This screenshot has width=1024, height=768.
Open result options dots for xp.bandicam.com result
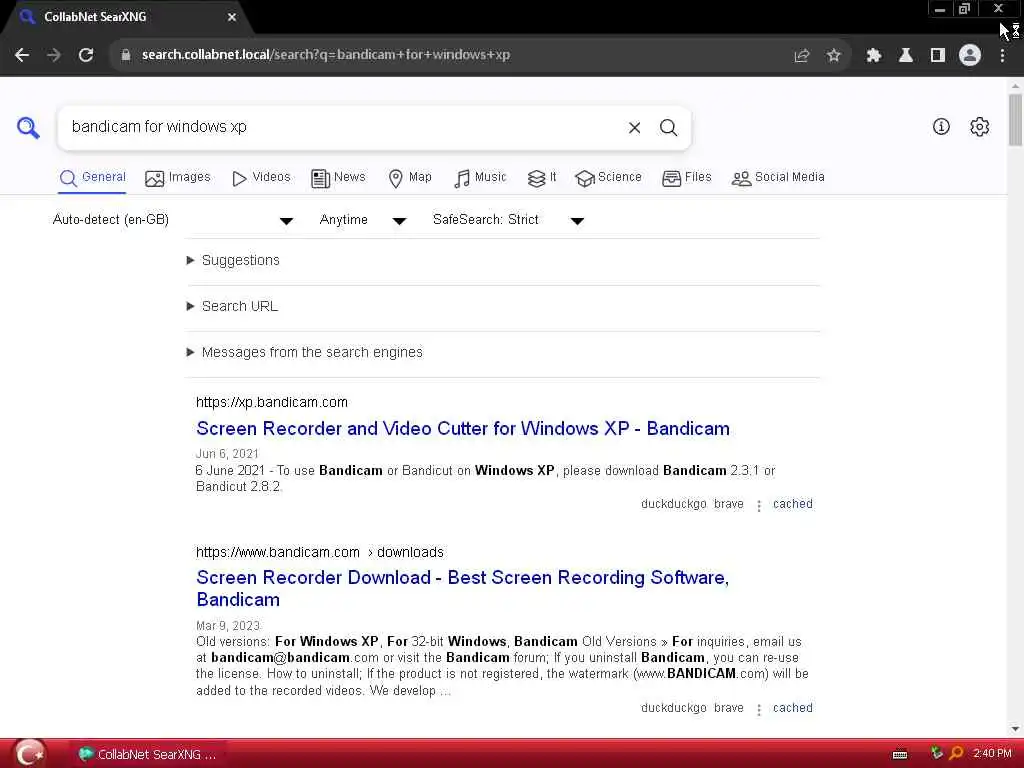pyautogui.click(x=759, y=505)
